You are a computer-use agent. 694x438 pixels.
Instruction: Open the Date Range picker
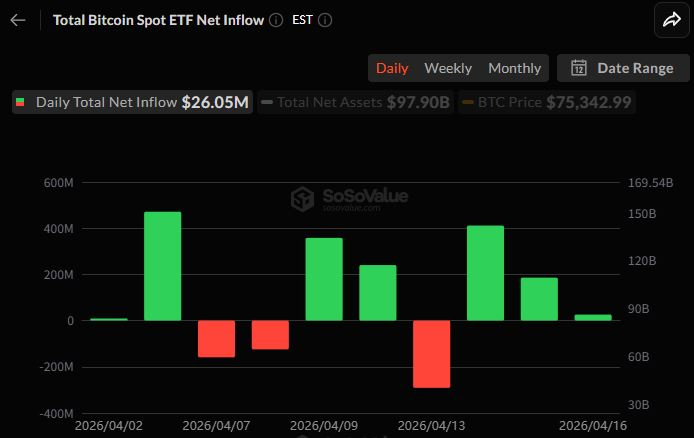(623, 68)
